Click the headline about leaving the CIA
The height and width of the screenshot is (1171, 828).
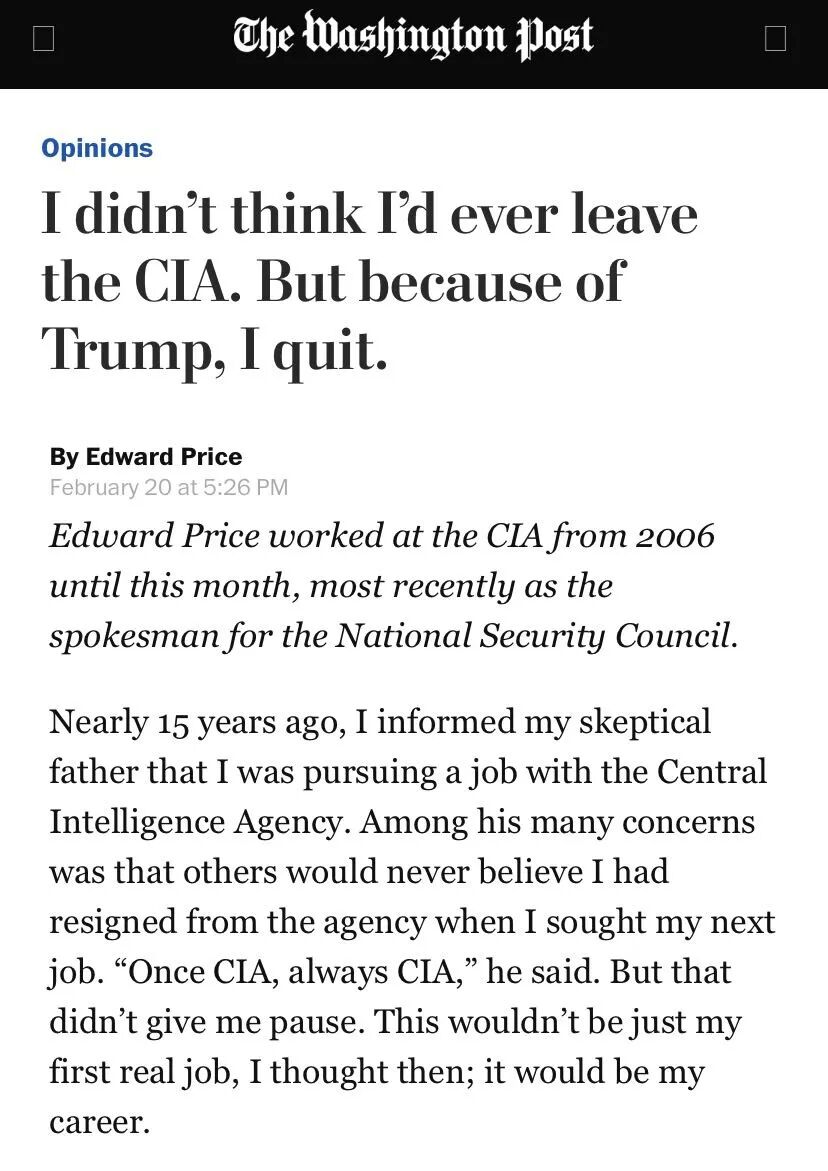(370, 282)
